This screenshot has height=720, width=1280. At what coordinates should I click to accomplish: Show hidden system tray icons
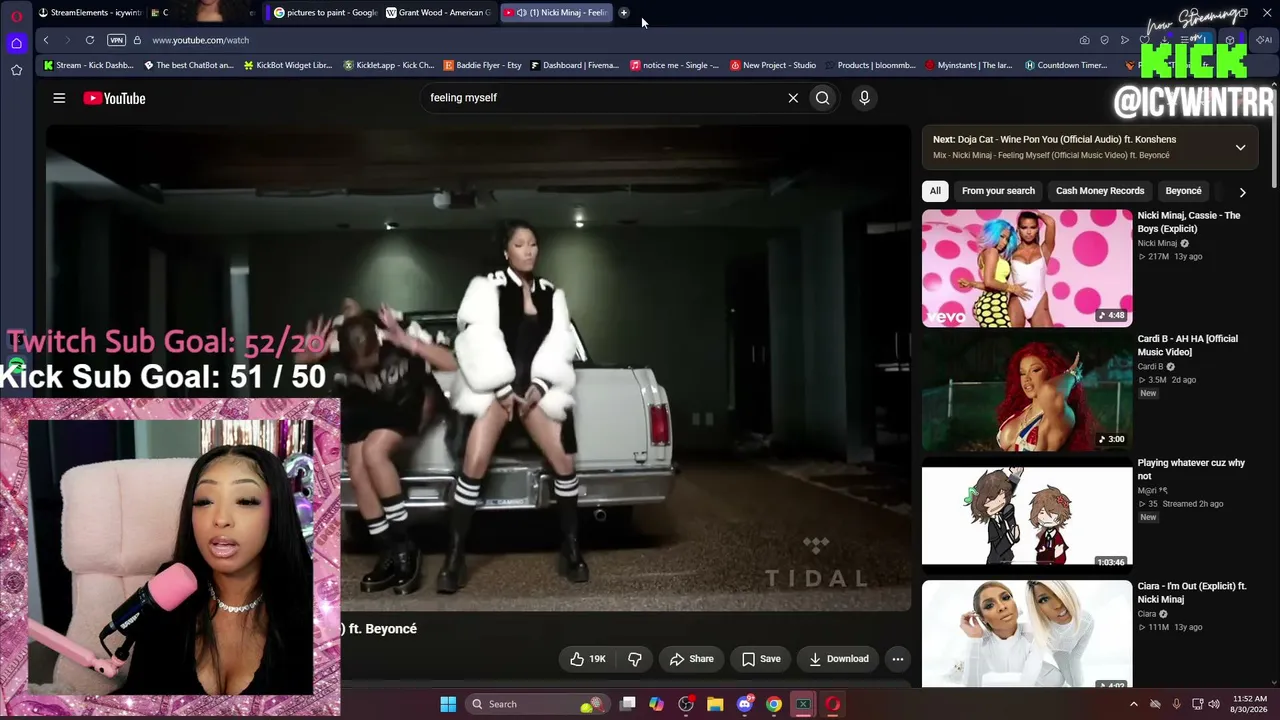[1133, 704]
